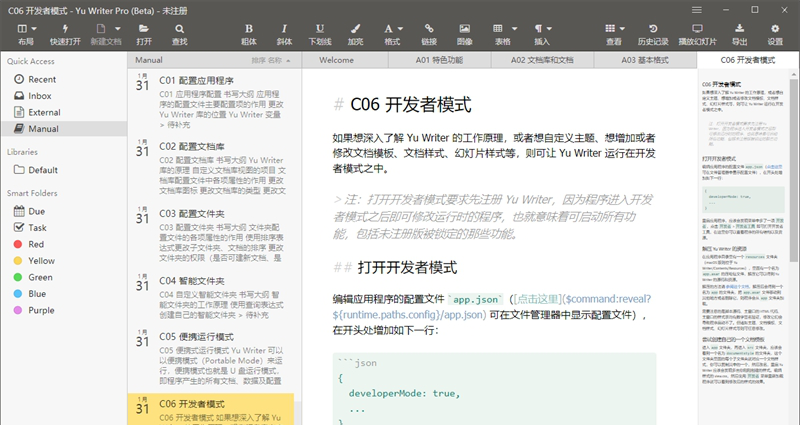Select highlighted C06 开发者模式 list entry

pyautogui.click(x=211, y=409)
